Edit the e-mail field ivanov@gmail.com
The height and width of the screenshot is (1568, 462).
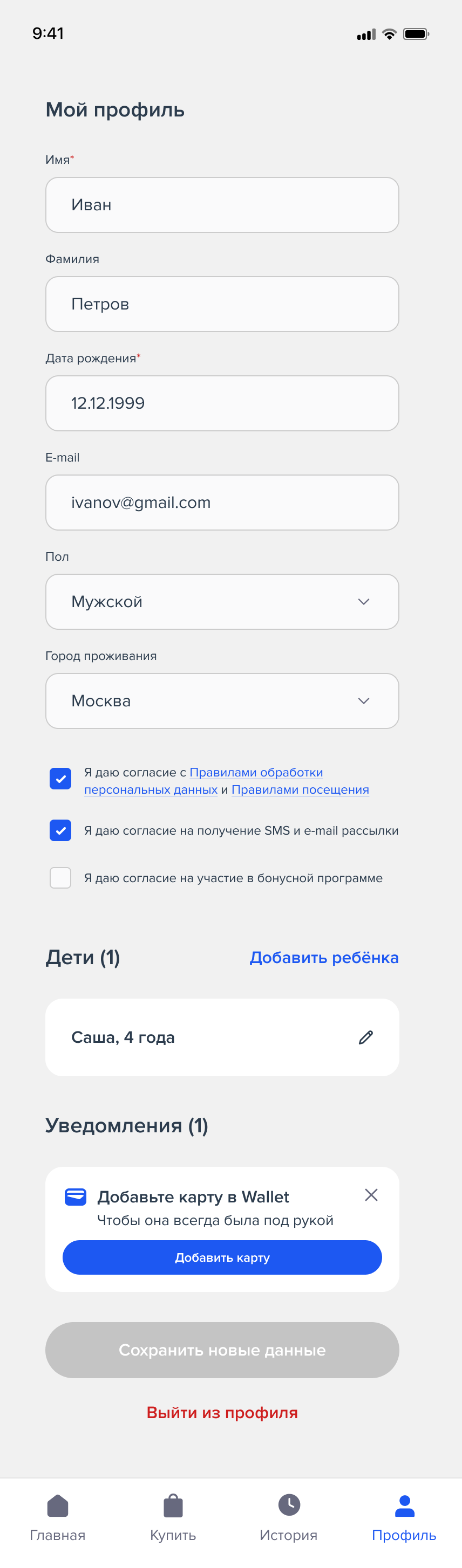coord(222,502)
